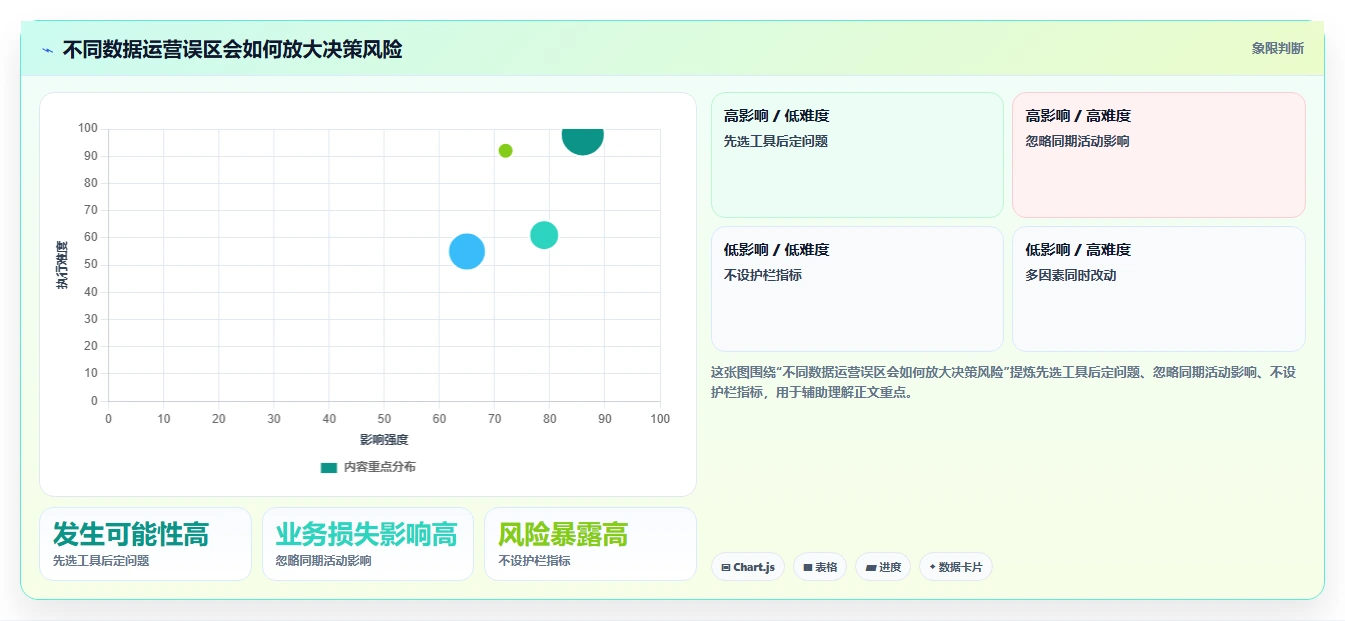Select the 低影响 / 高难度 quadrant card
The image size is (1345, 621).
1158,289
